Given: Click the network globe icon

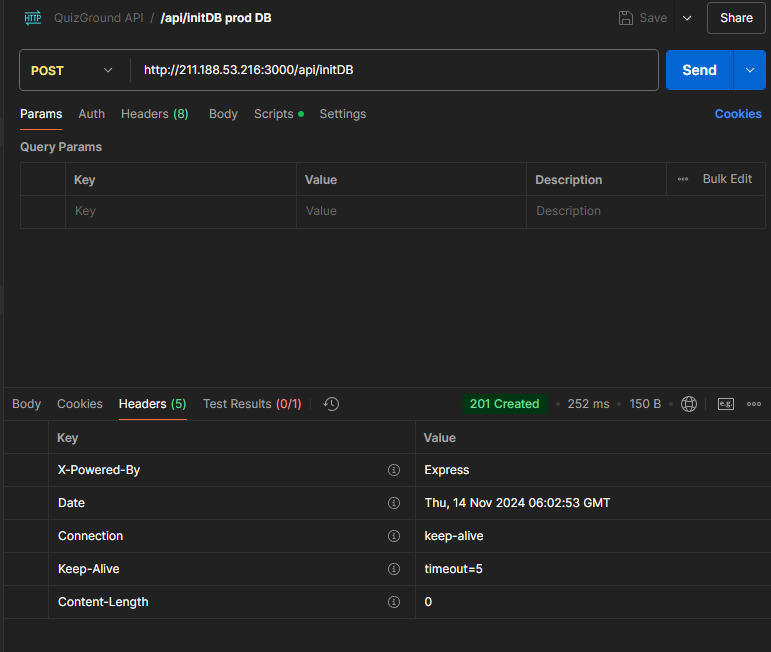Looking at the screenshot, I should pyautogui.click(x=688, y=404).
